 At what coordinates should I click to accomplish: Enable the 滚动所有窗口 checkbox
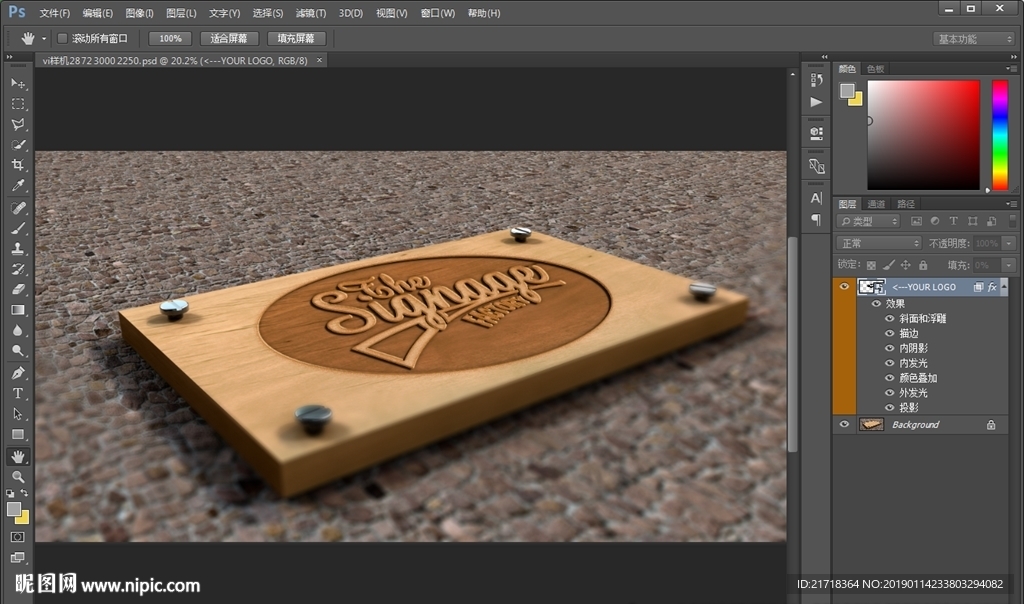[62, 39]
